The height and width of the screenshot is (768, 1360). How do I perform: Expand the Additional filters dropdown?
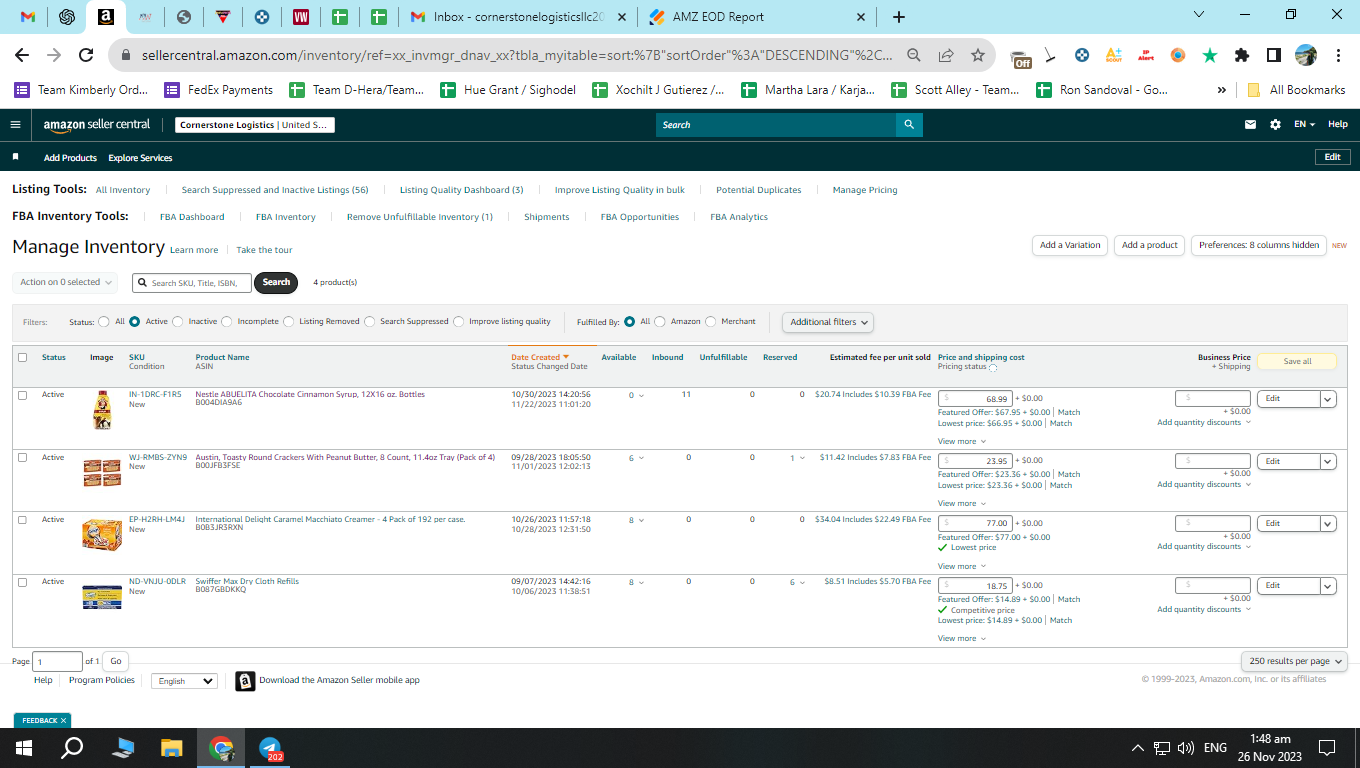pos(828,322)
